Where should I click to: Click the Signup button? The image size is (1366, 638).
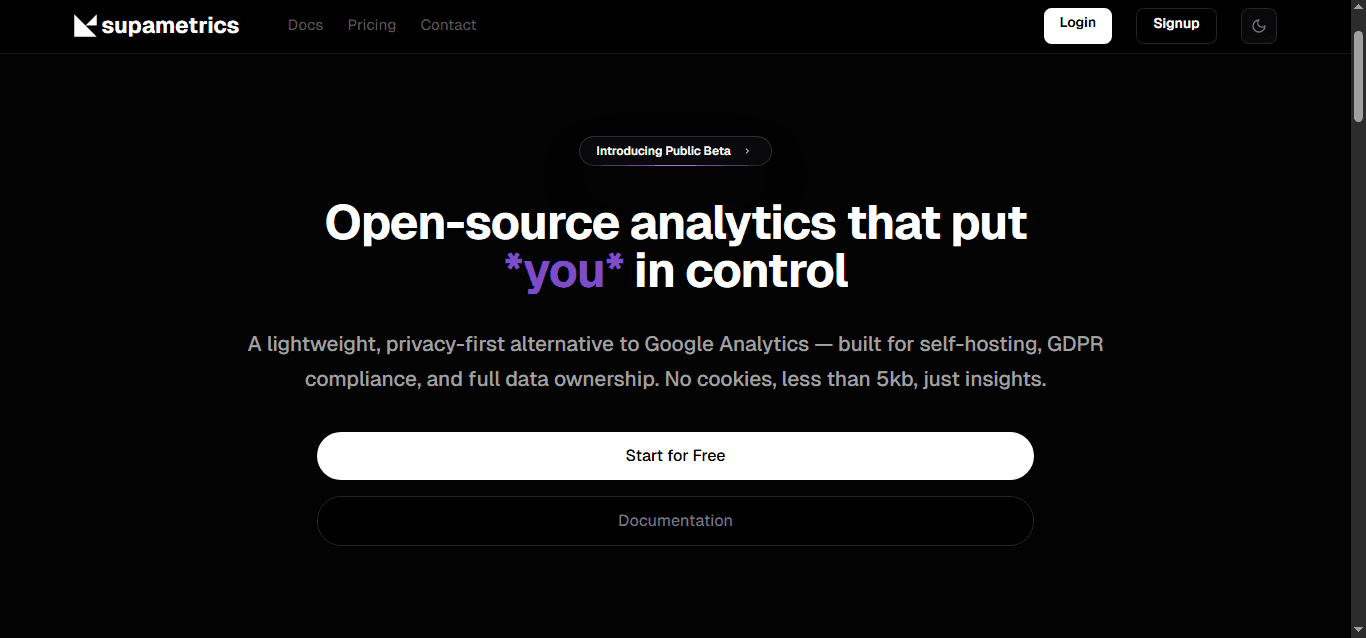pos(1176,25)
